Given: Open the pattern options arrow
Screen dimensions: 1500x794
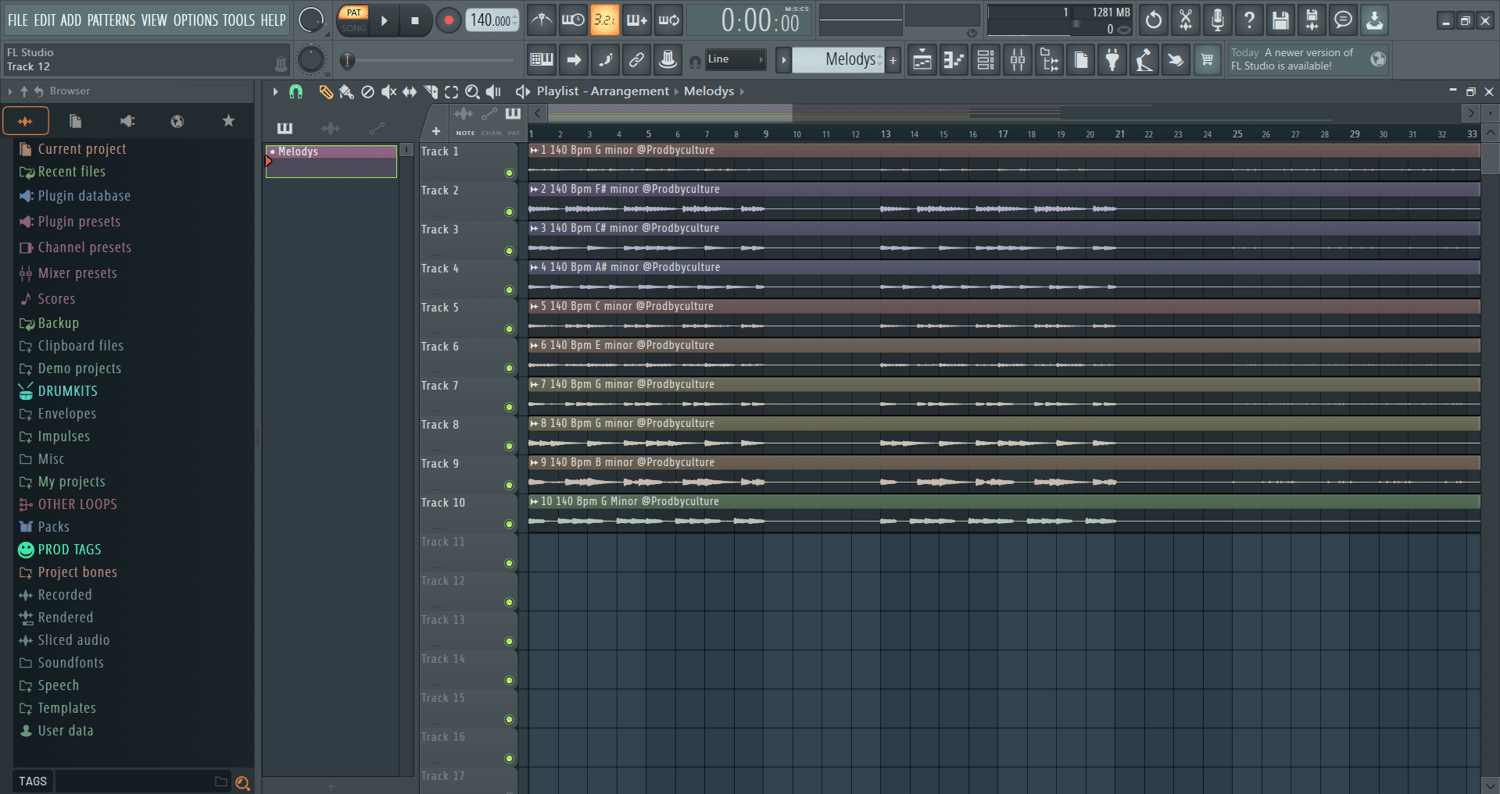Looking at the screenshot, I should (784, 60).
